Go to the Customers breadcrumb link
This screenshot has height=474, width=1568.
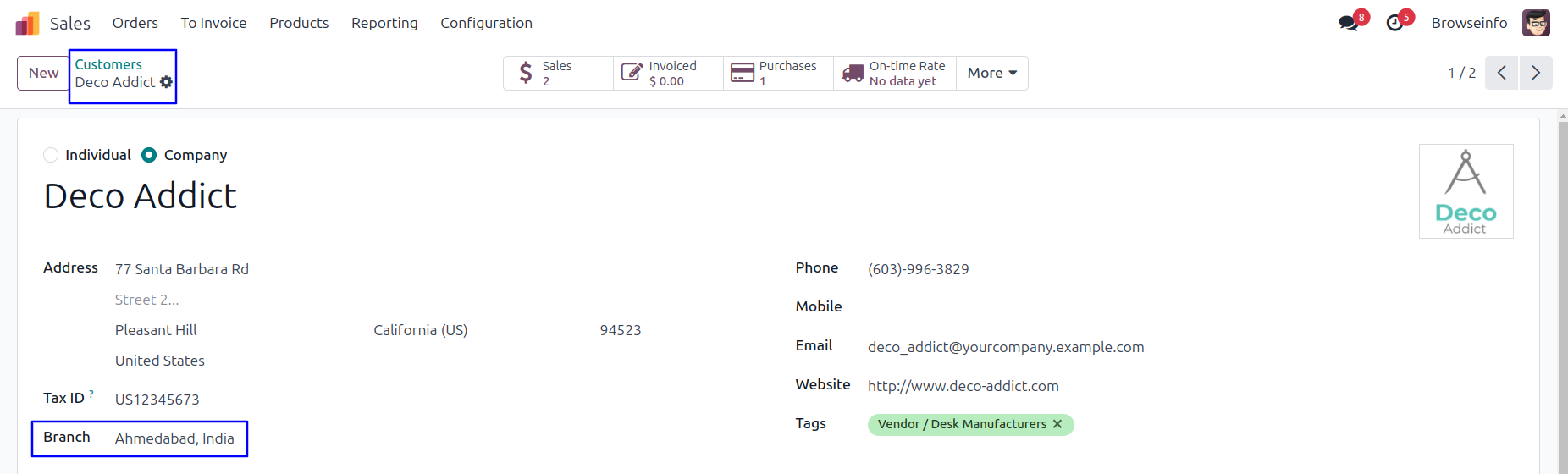click(108, 64)
